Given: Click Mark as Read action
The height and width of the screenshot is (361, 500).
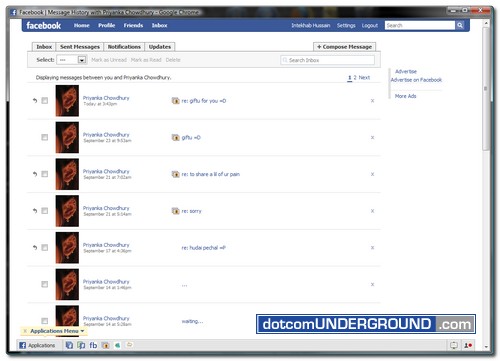Looking at the screenshot, I should point(146,60).
